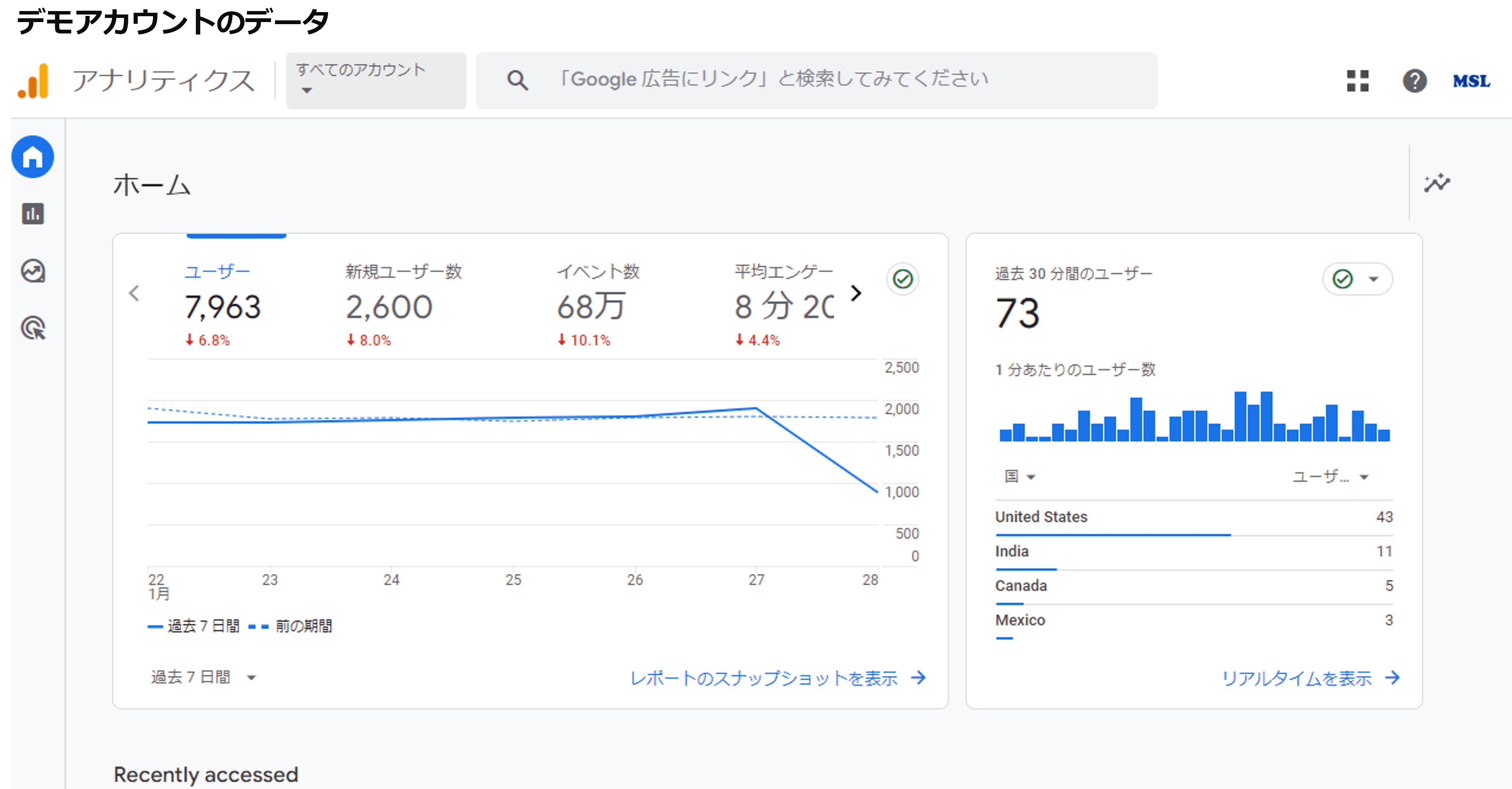The image size is (1512, 789).
Task: Select the 平均エンゲージ metric tab
Action: pyautogui.click(x=784, y=305)
